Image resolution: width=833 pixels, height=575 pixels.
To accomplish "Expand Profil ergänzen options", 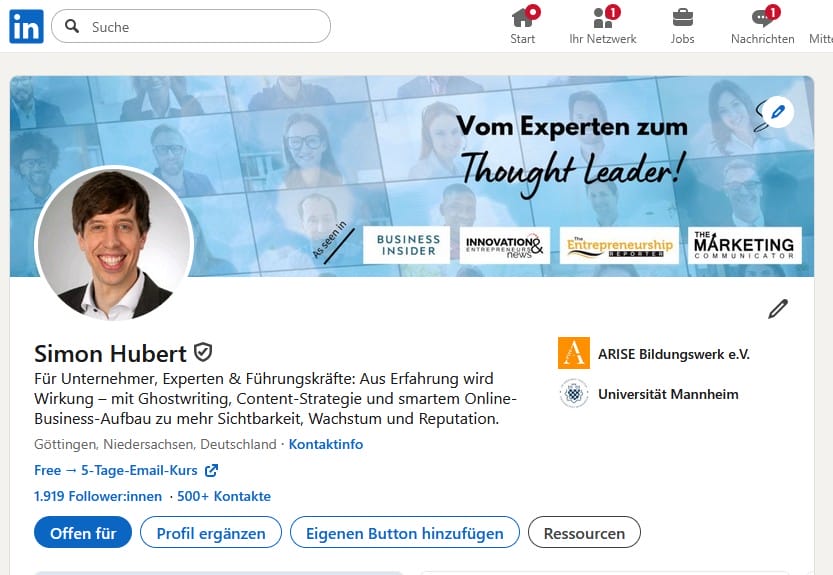I will pos(211,532).
